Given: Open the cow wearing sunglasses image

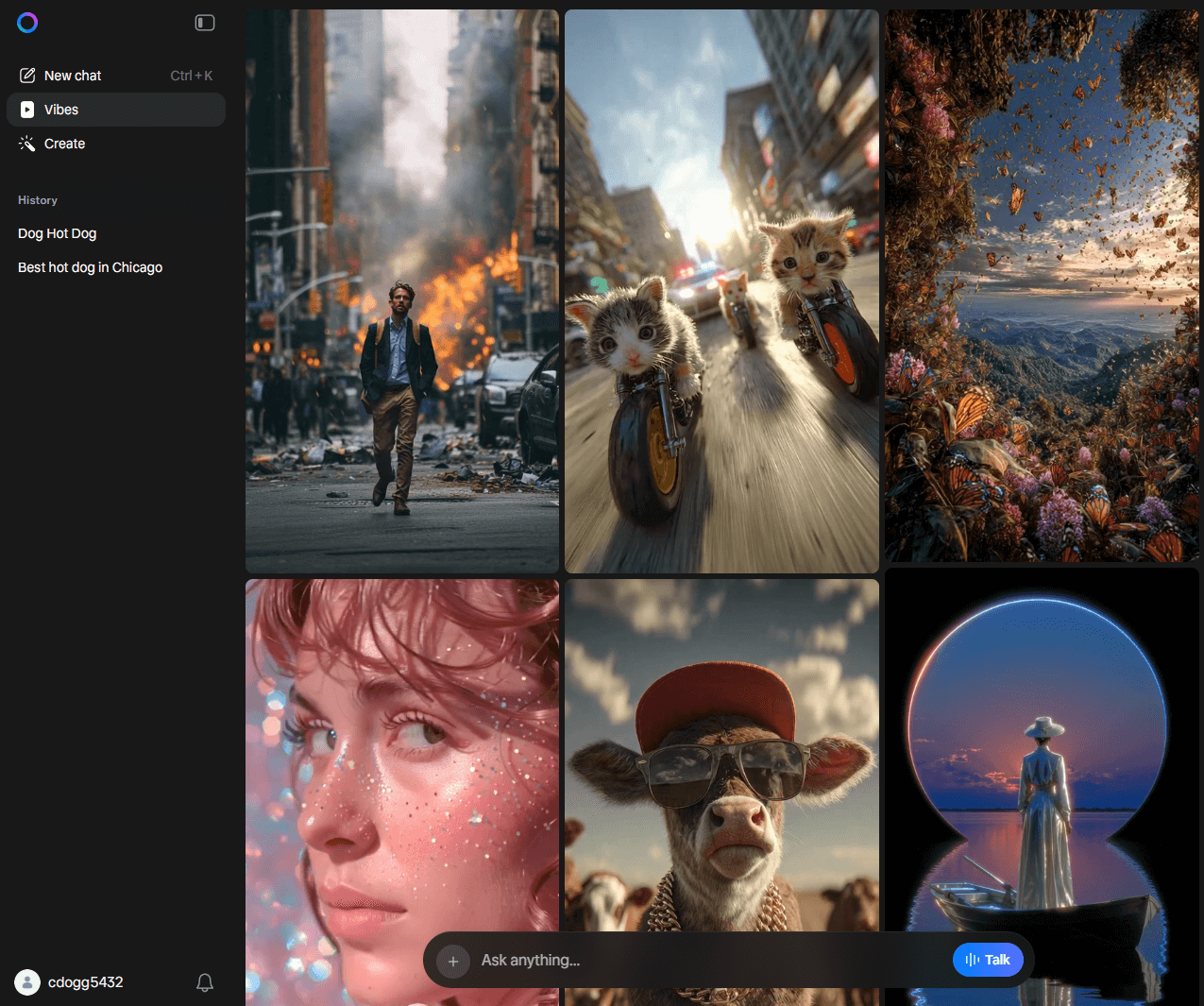Looking at the screenshot, I should [721, 756].
